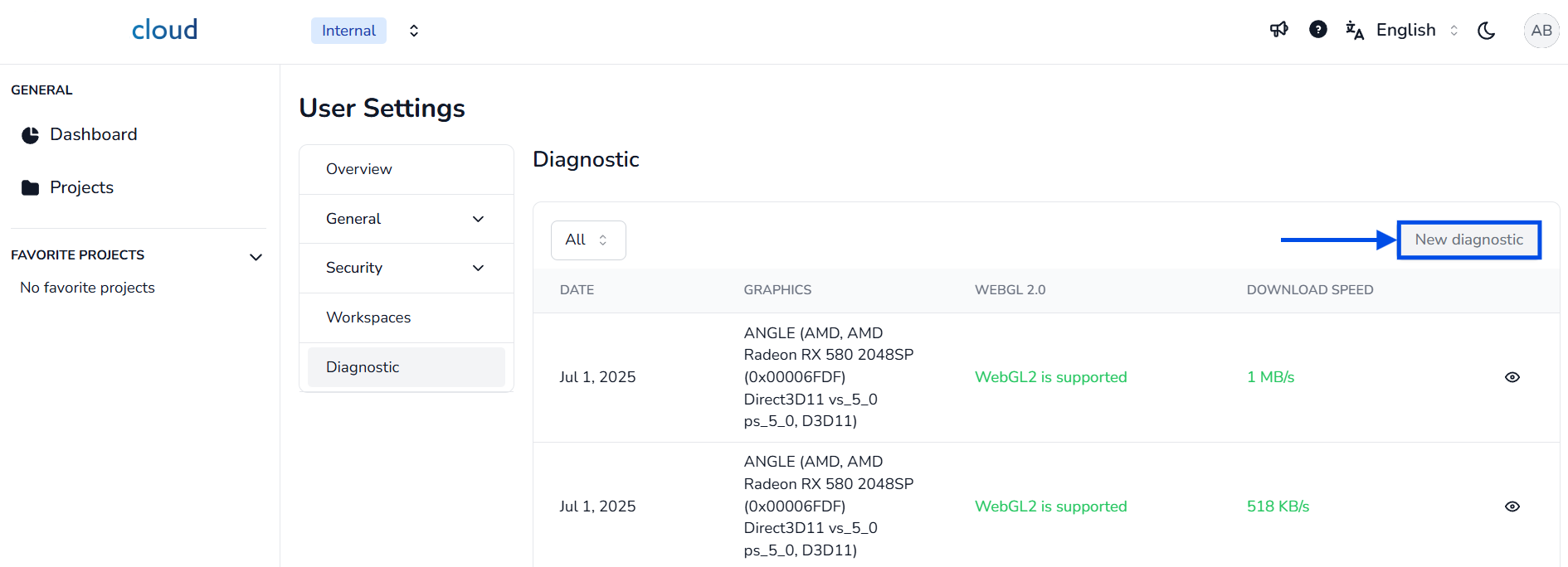Select the Diagnostic settings tab
This screenshot has width=1568, height=567.
[363, 367]
